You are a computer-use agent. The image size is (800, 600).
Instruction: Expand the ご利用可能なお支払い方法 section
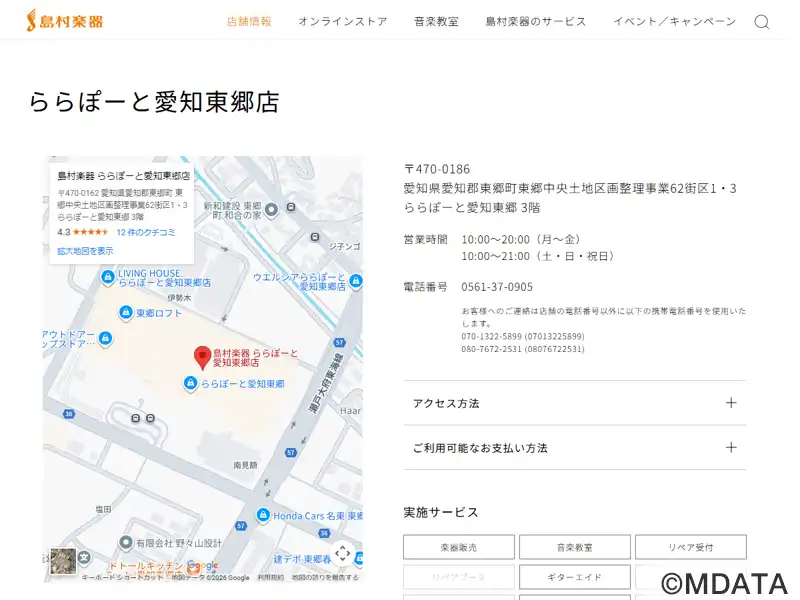tap(574, 448)
